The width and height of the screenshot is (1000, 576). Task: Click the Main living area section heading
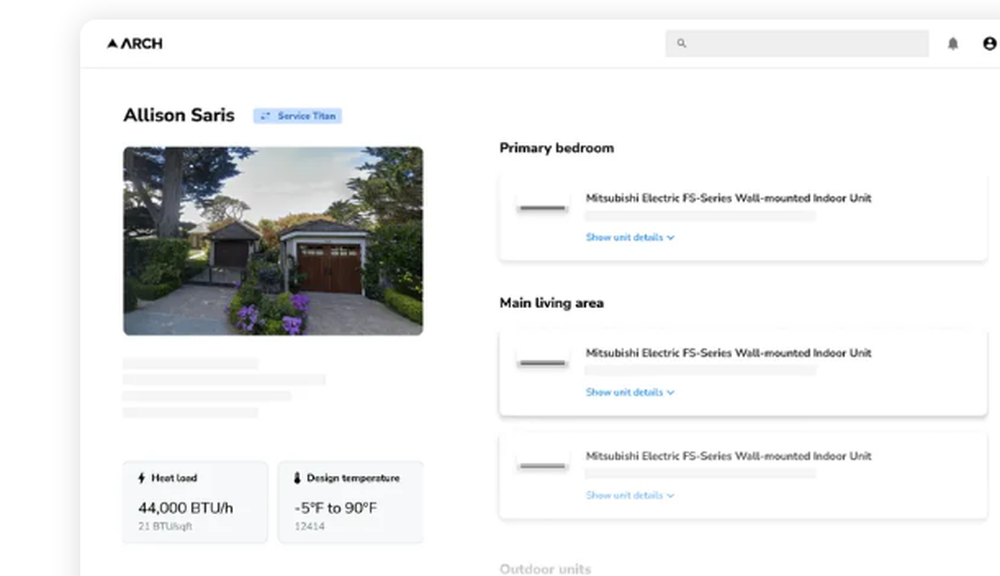(x=552, y=302)
